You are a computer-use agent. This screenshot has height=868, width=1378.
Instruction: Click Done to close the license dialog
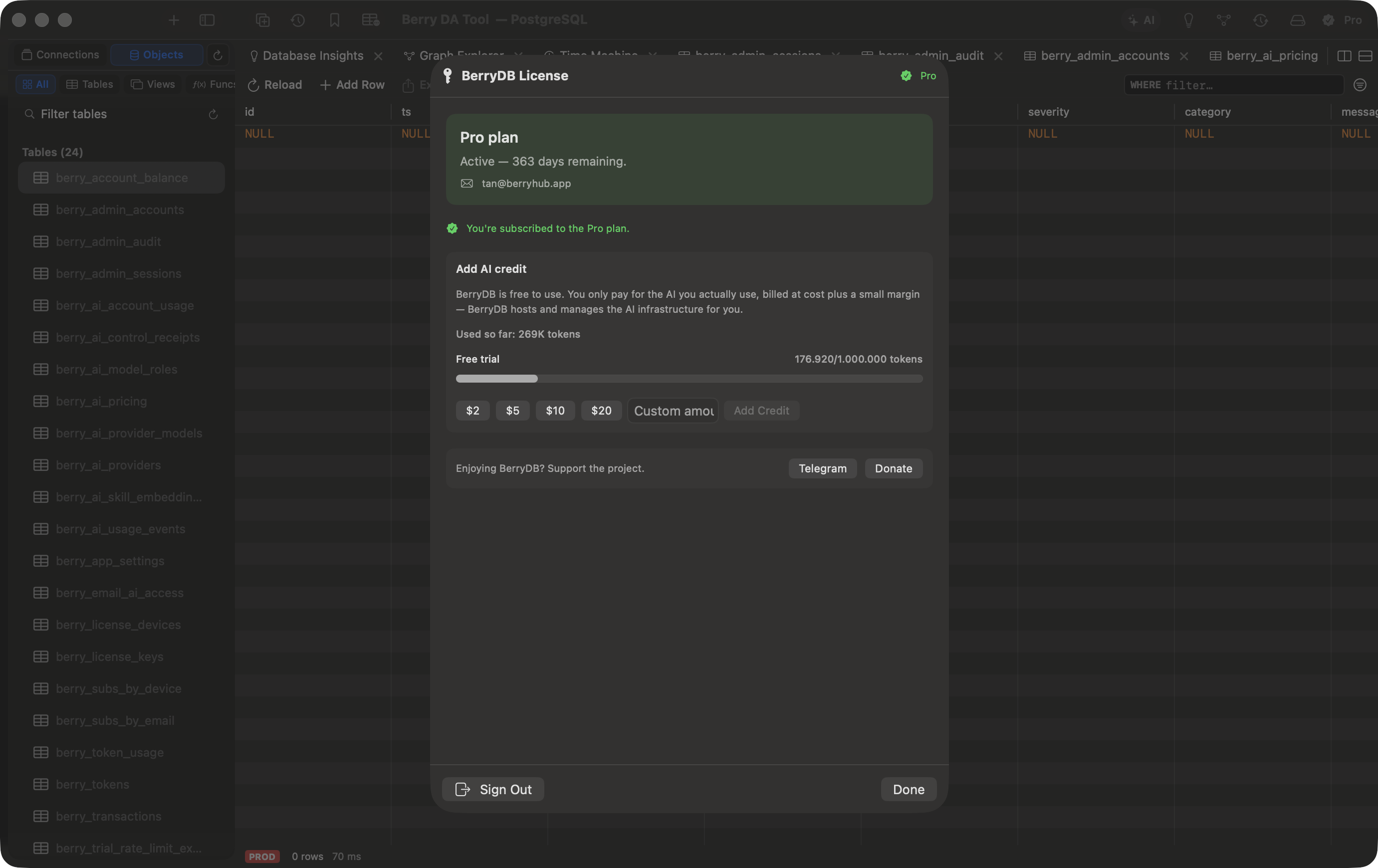point(908,789)
